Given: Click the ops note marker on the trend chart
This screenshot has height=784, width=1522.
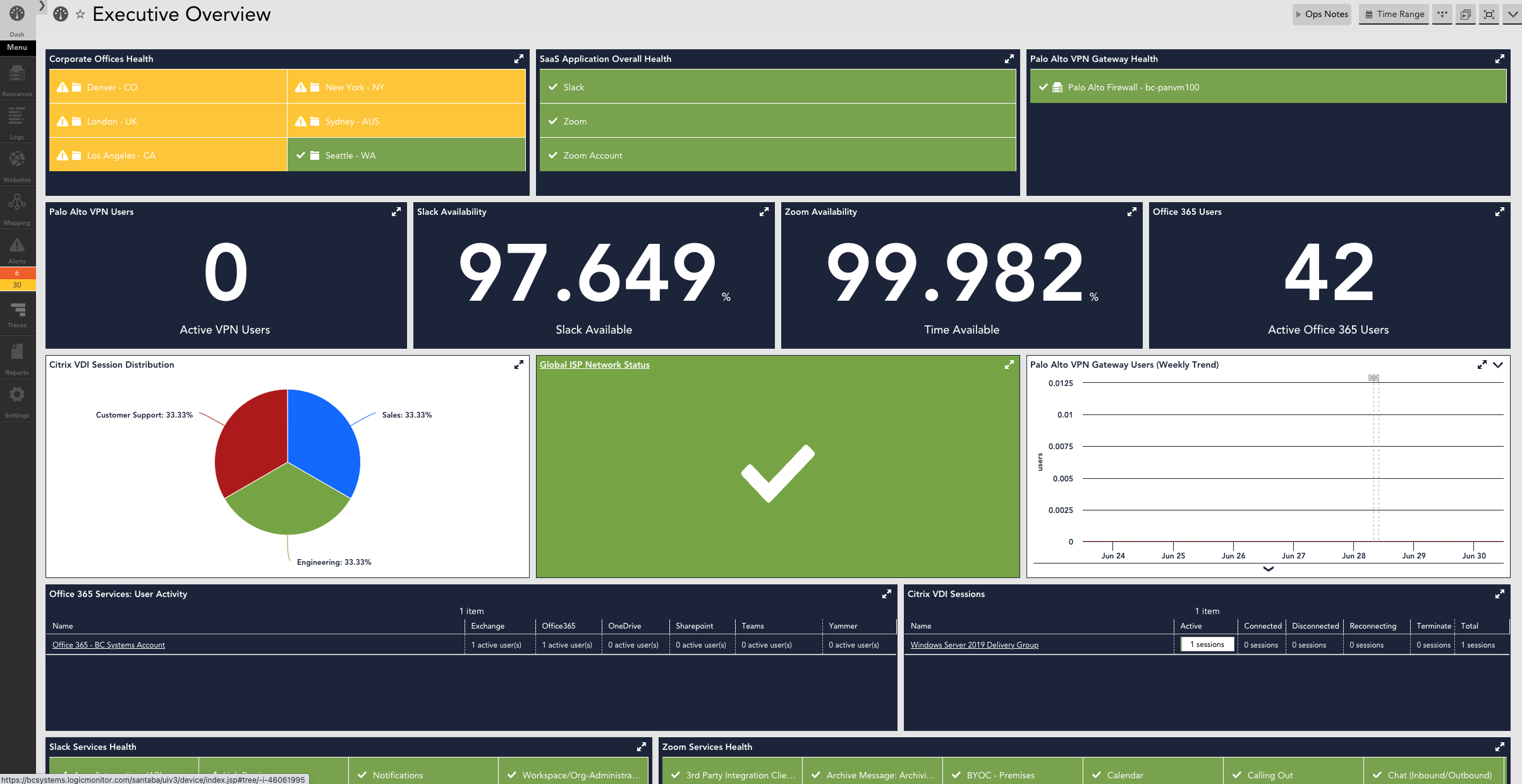Looking at the screenshot, I should [1373, 378].
